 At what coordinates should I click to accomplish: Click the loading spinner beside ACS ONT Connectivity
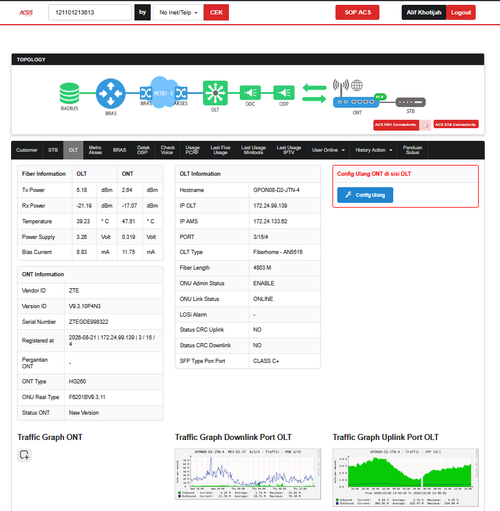(x=425, y=125)
